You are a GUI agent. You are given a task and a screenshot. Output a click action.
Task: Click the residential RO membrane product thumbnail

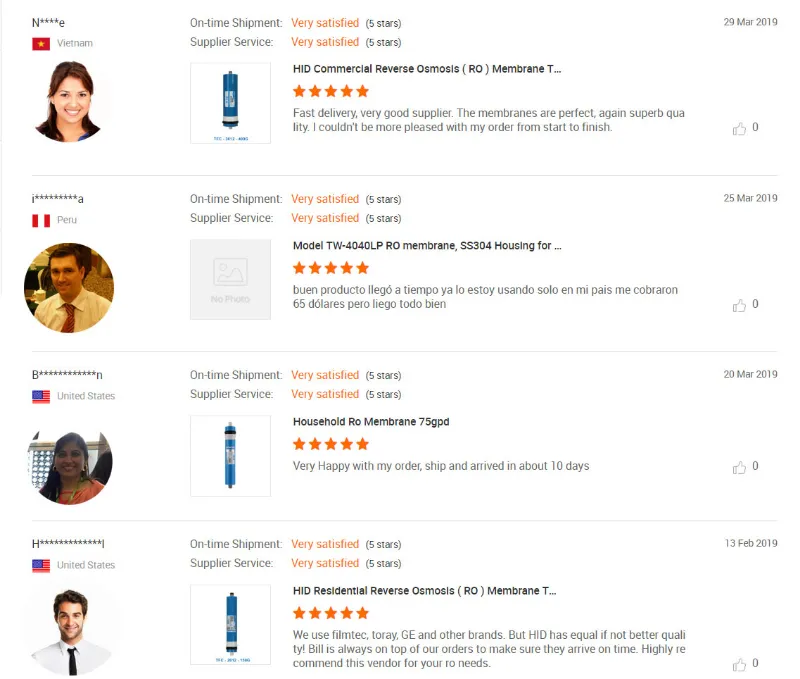[x=230, y=625]
